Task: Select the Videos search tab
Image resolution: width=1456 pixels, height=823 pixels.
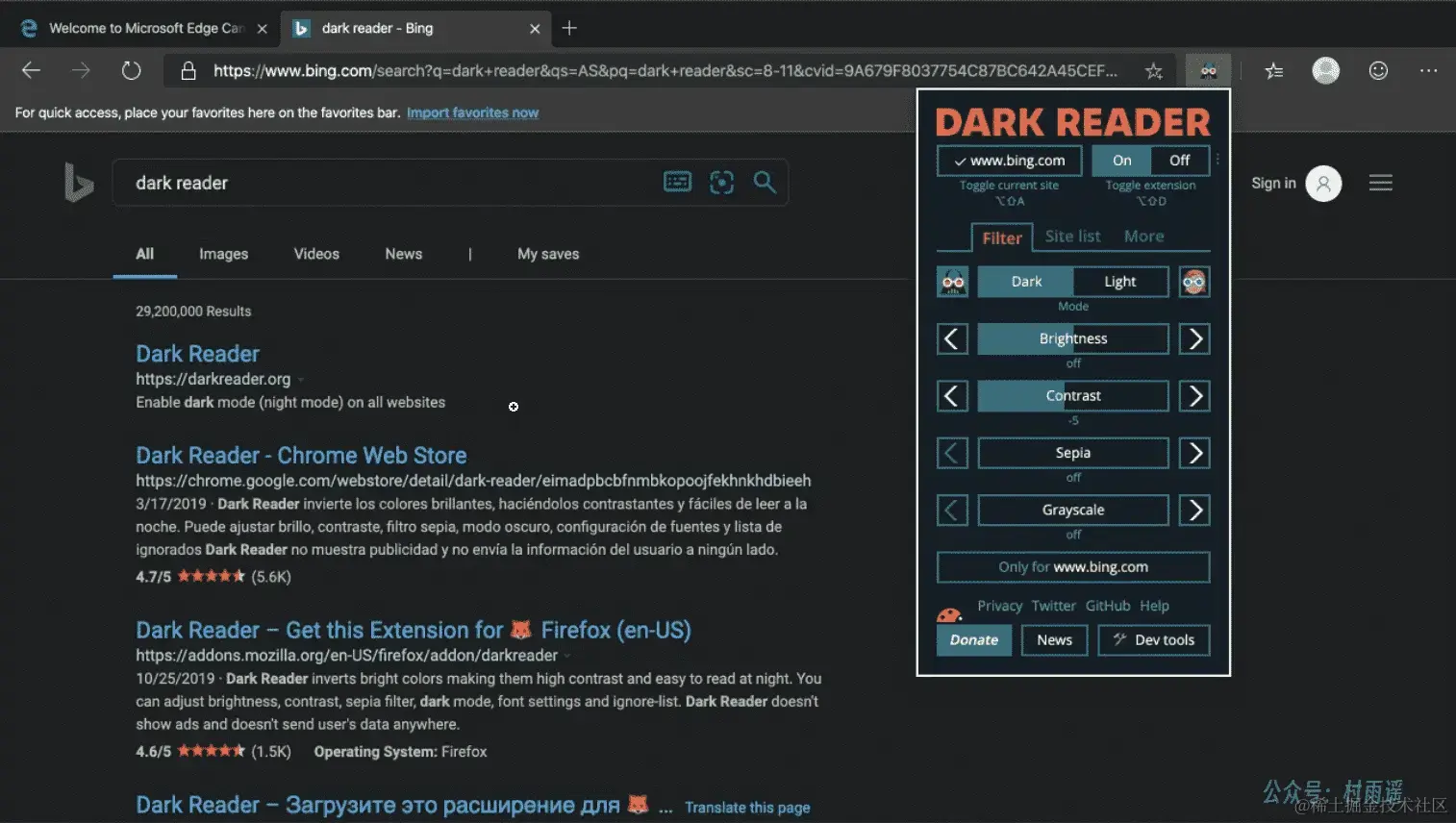Action: 316,254
